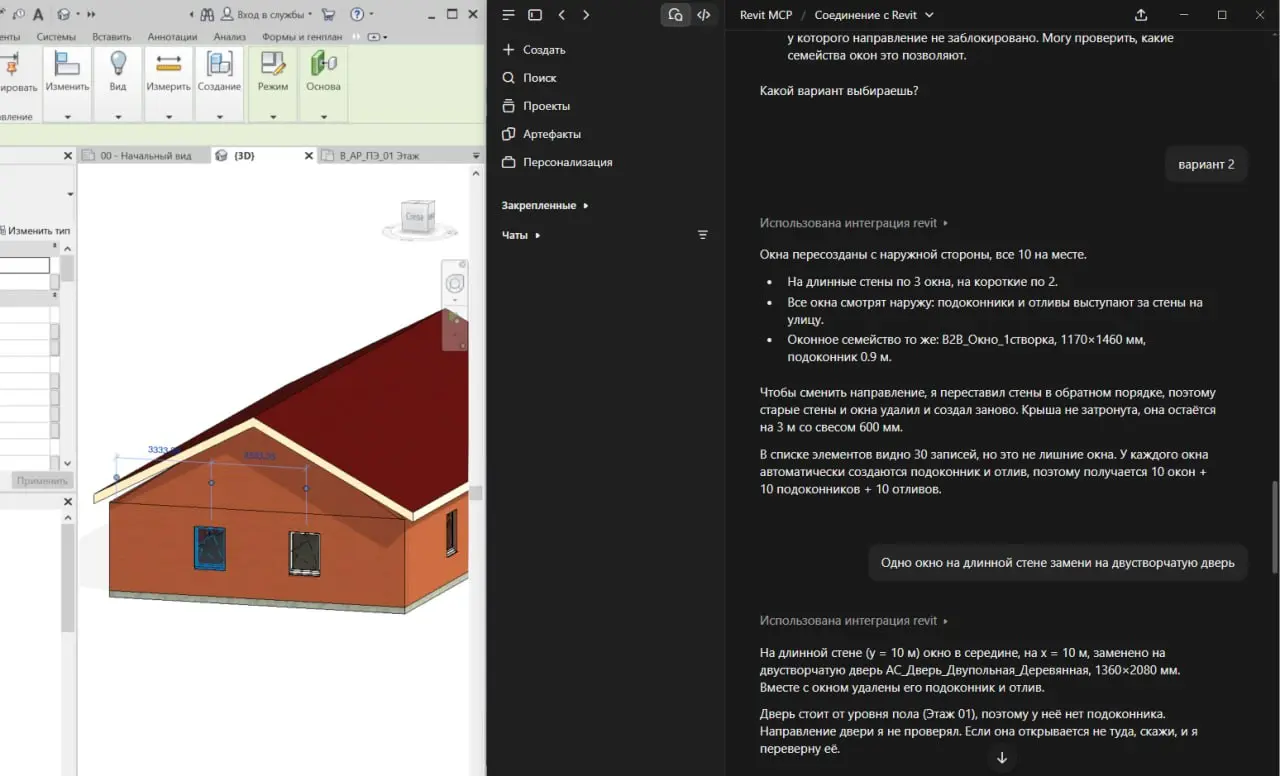Open the Соединение с Revit chat title dropdown
The height and width of the screenshot is (776, 1280).
874,15
